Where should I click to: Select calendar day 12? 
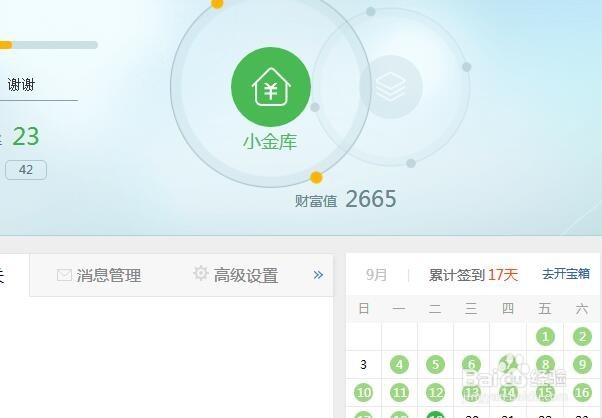[x=435, y=393]
